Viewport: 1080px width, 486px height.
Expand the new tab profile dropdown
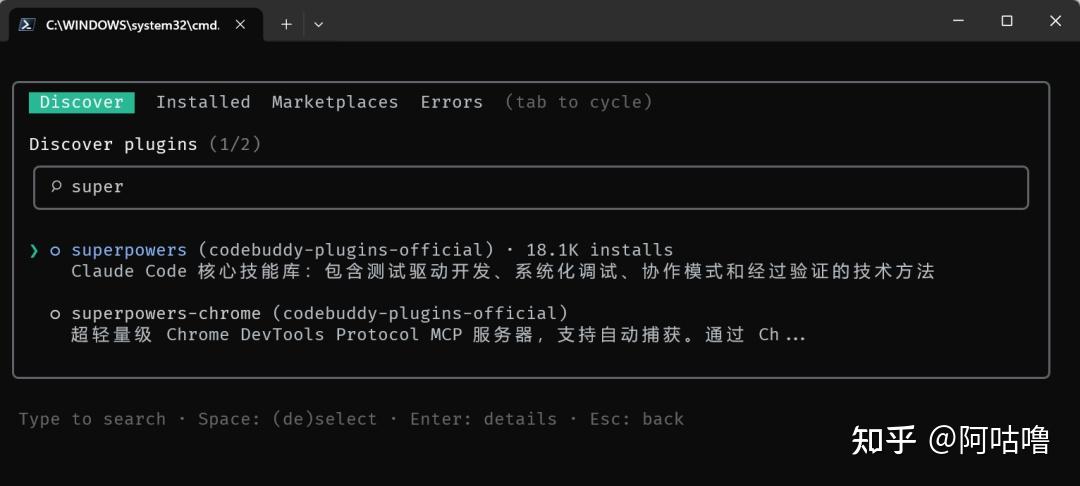tap(318, 24)
